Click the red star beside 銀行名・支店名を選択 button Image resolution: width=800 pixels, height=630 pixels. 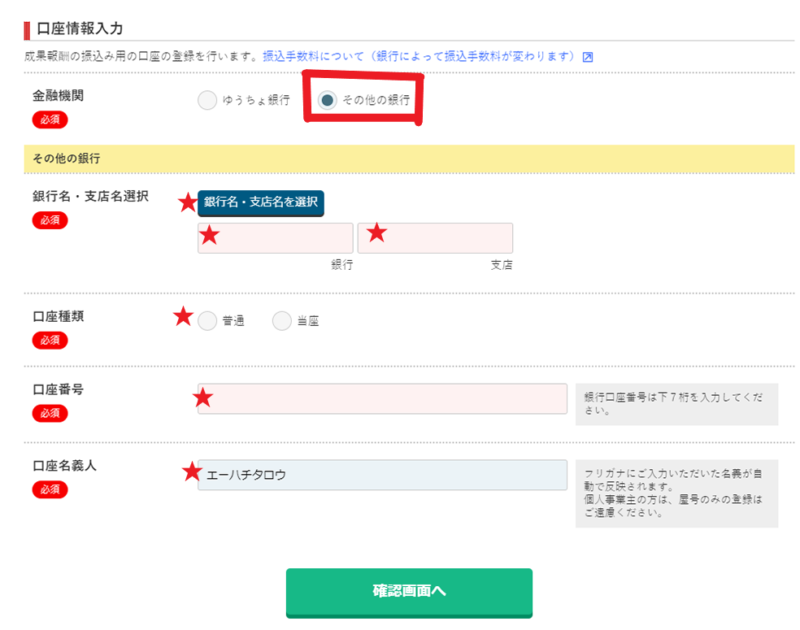187,203
